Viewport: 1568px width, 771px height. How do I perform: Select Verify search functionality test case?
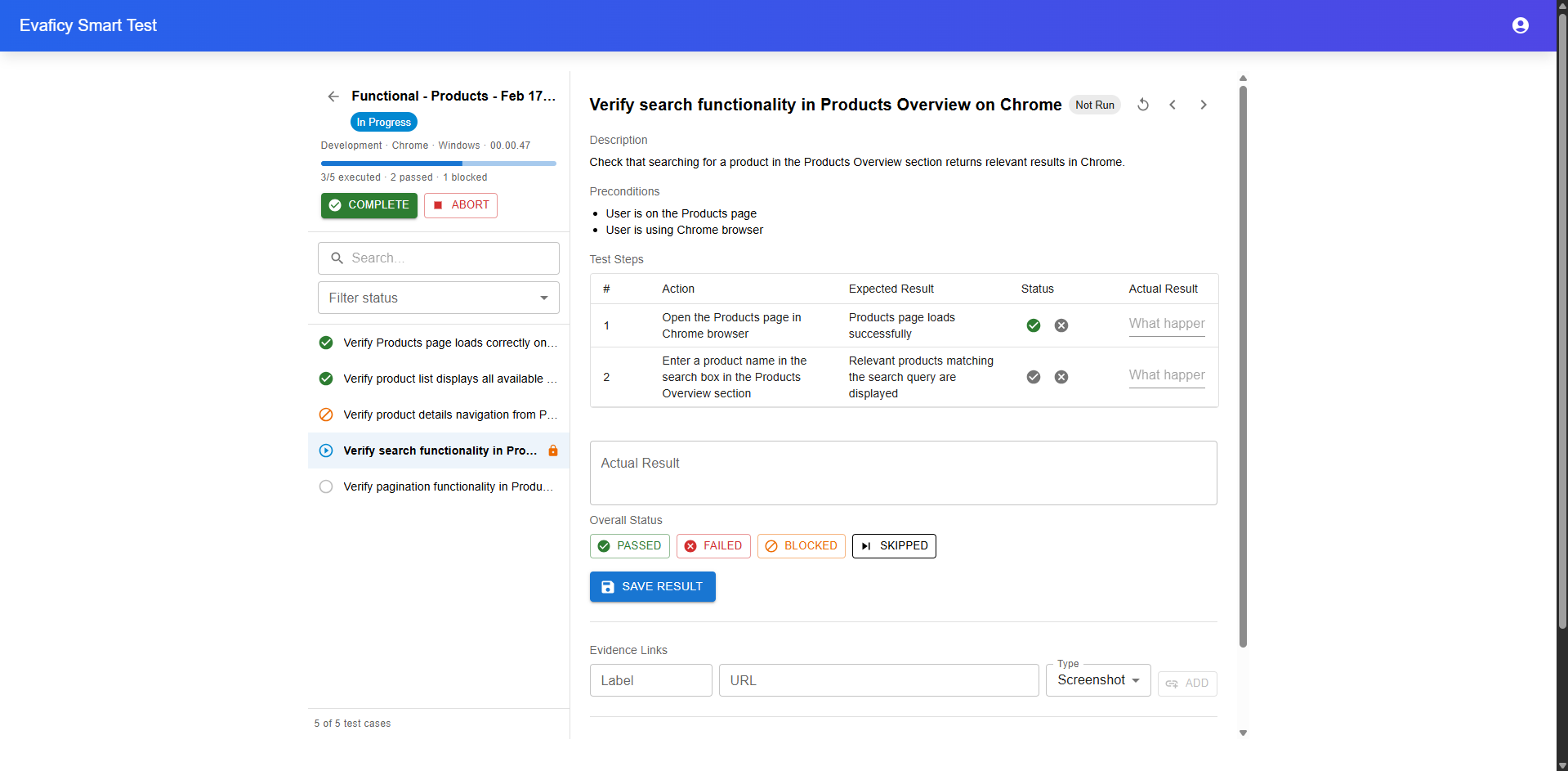pyautogui.click(x=439, y=450)
